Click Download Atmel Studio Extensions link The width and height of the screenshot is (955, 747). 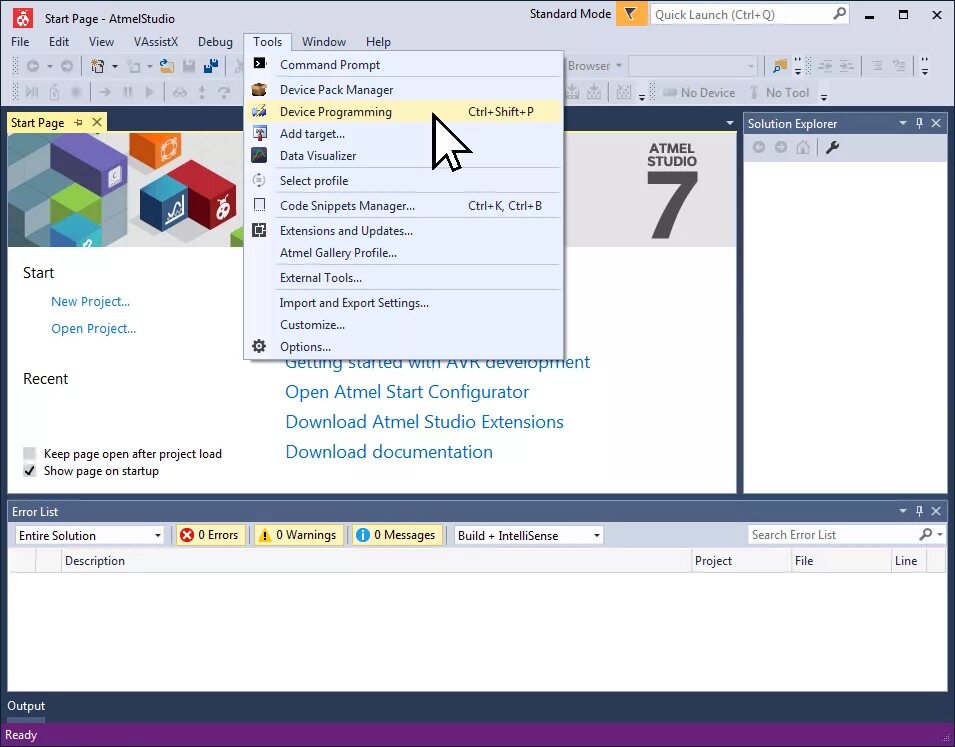click(425, 422)
